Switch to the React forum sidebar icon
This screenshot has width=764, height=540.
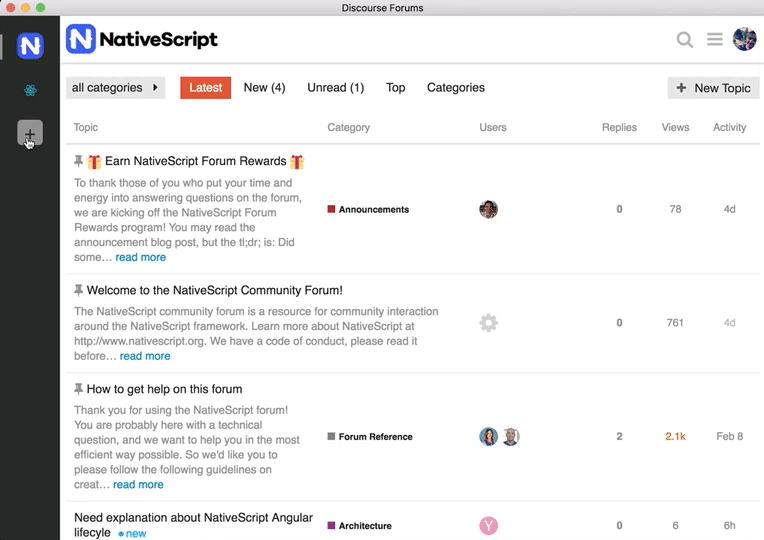pyautogui.click(x=30, y=90)
